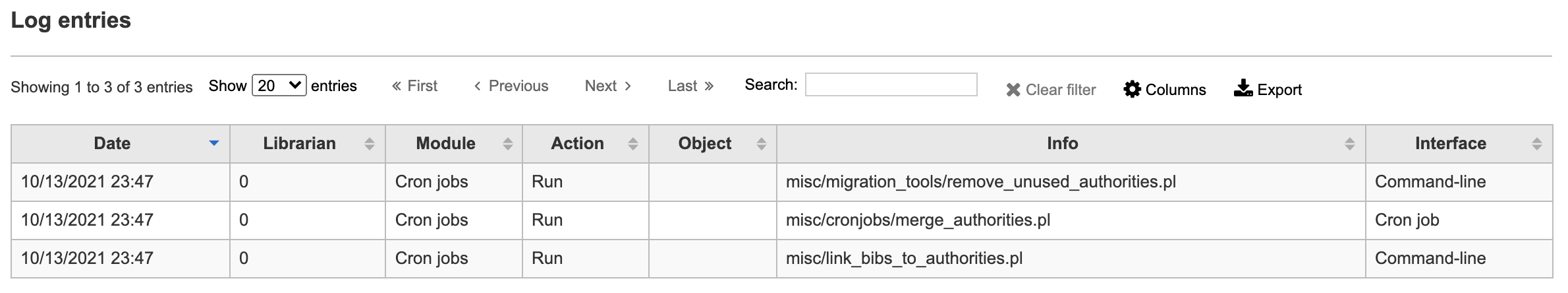The image size is (1568, 293).
Task: Sort by Action column arrows
Action: pyautogui.click(x=632, y=144)
